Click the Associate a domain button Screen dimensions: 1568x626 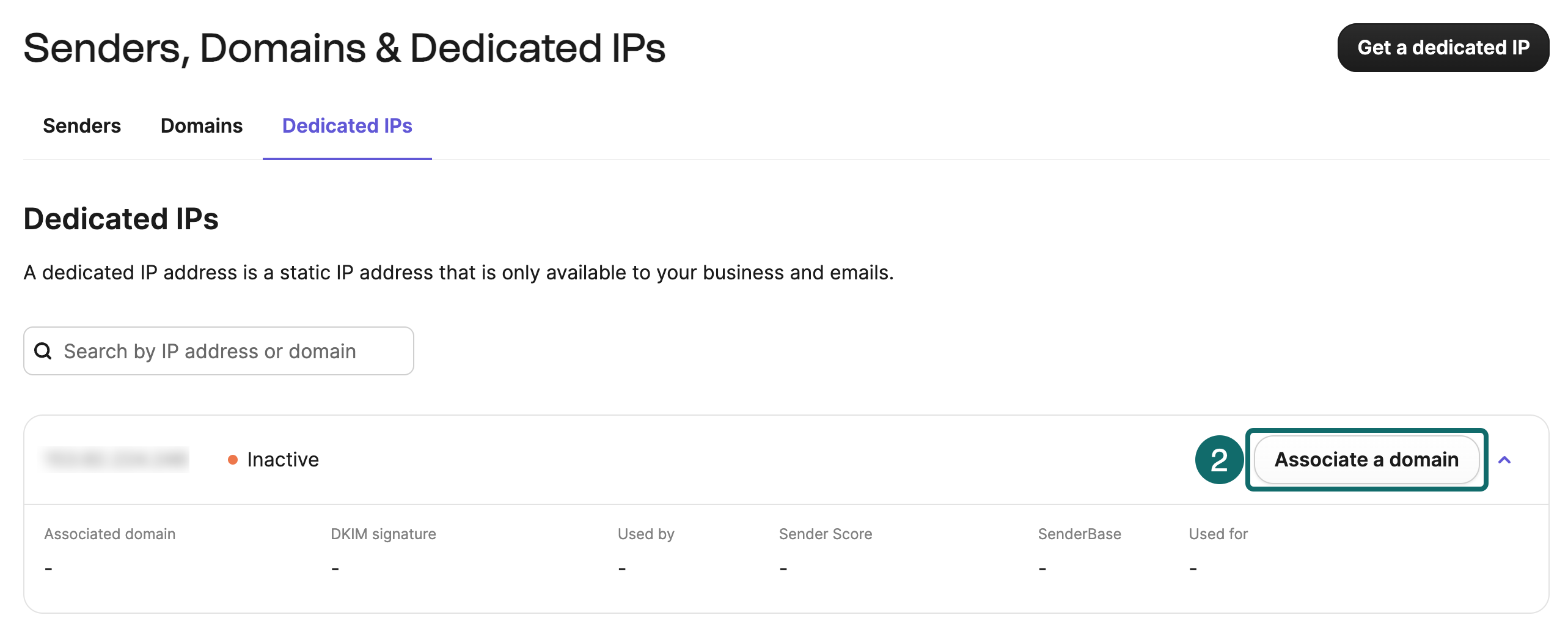(x=1367, y=460)
